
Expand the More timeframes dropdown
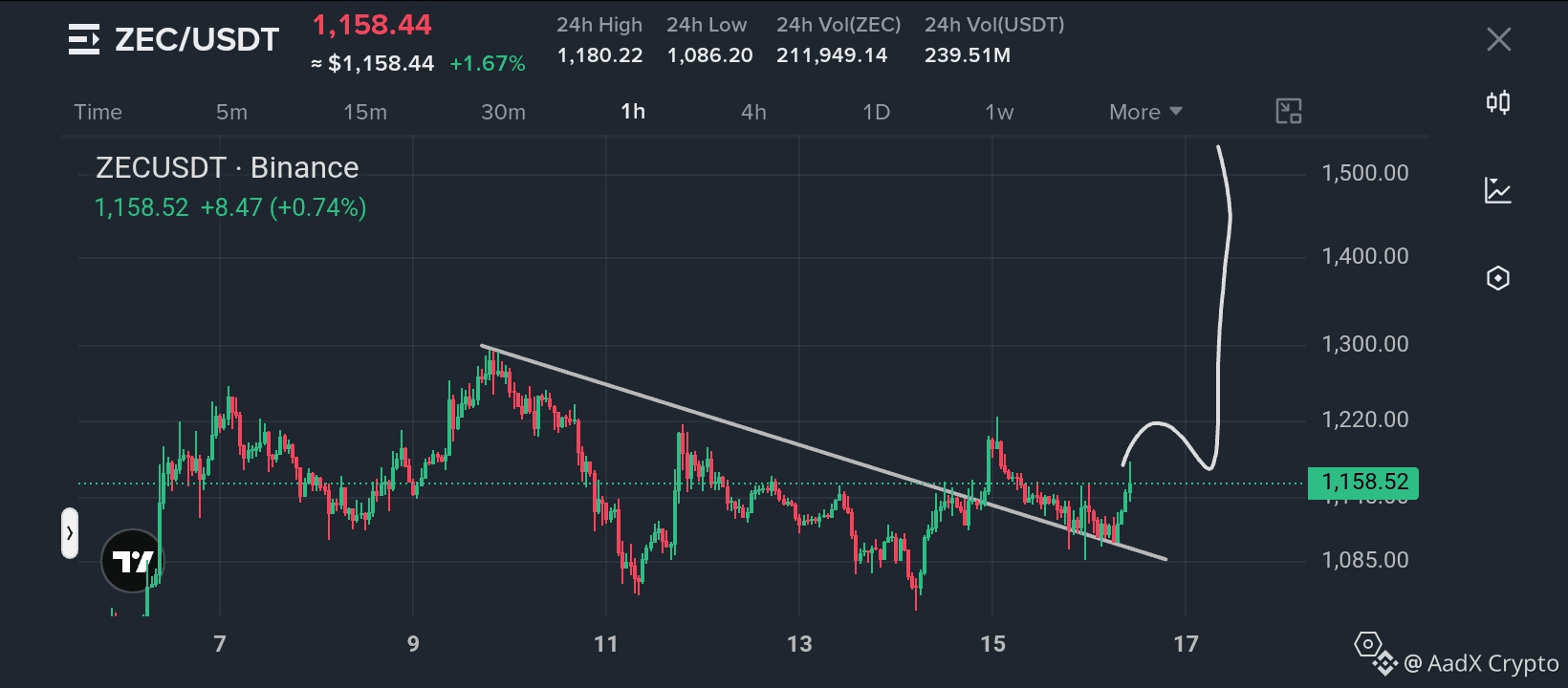(1145, 112)
